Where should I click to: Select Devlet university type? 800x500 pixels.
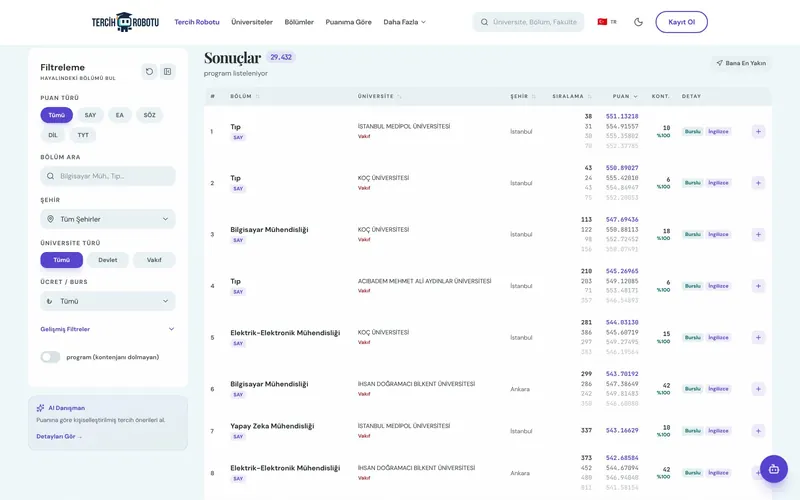(x=108, y=260)
